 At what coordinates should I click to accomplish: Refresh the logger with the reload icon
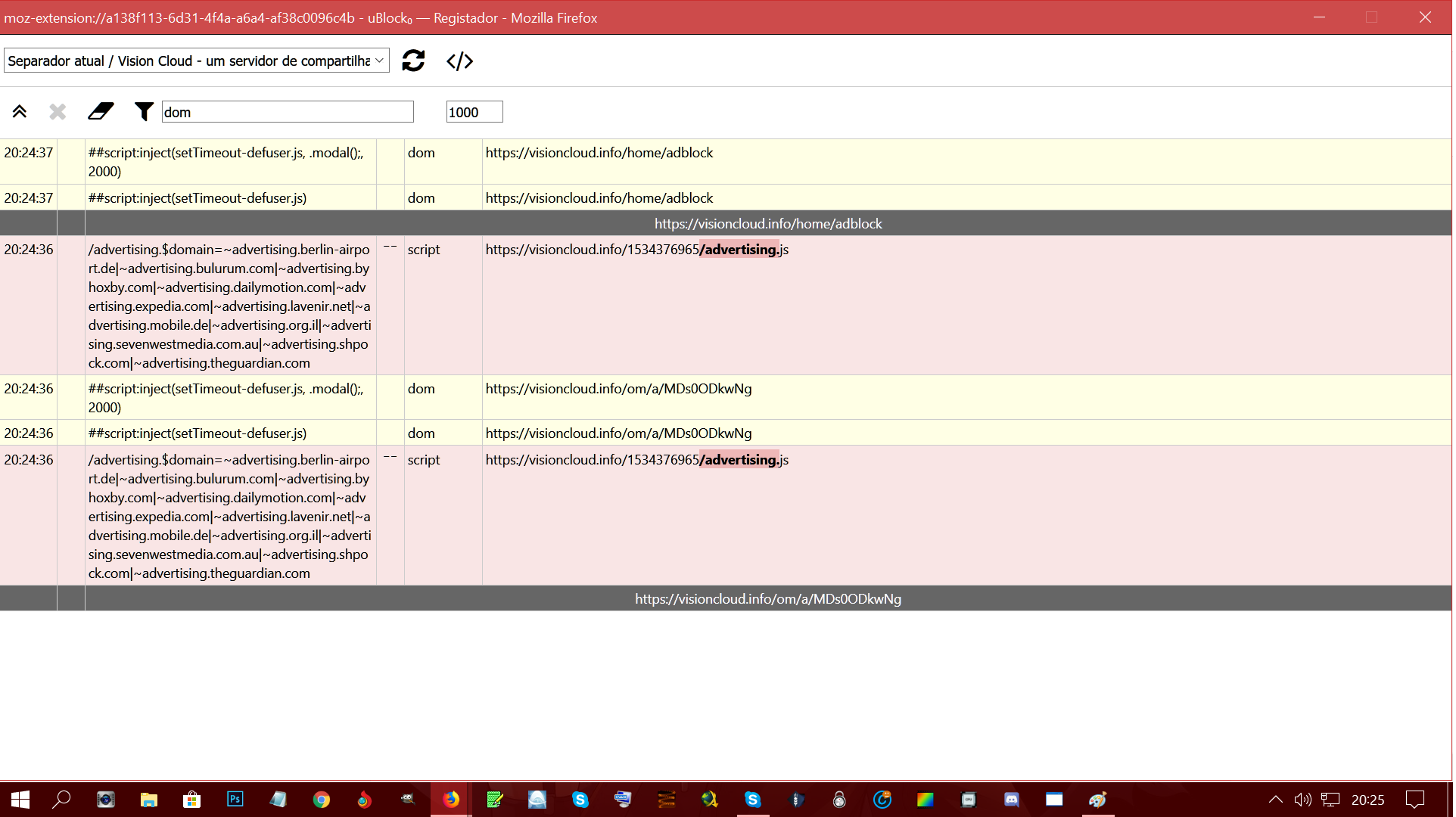412,61
